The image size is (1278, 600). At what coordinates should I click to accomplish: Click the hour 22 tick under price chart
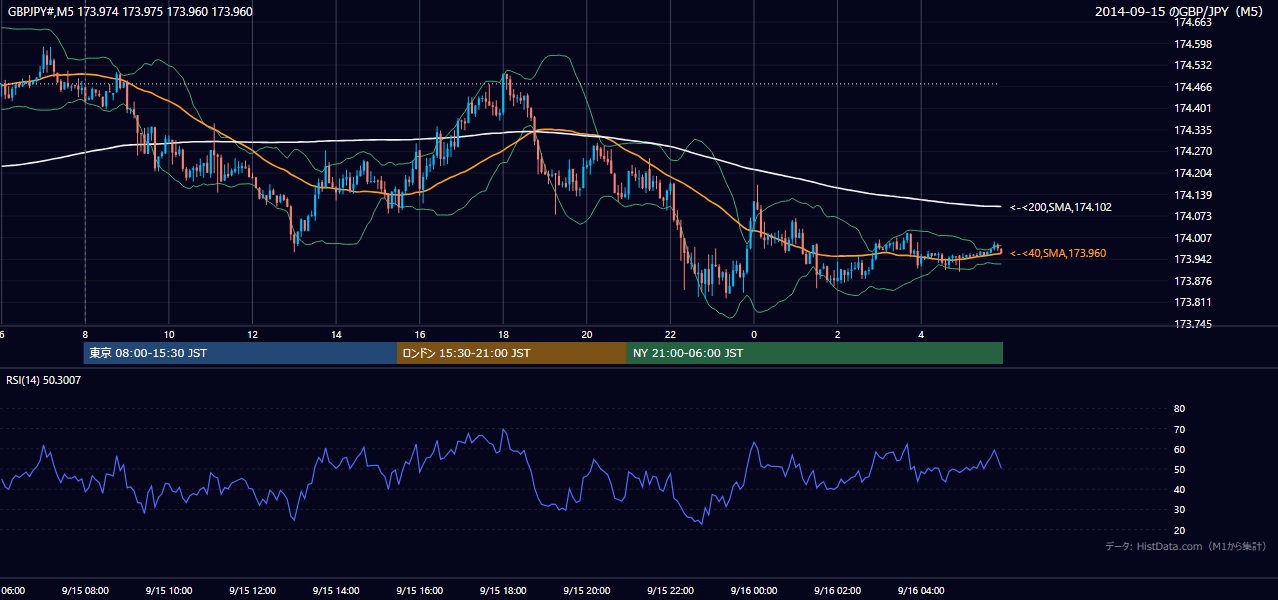coord(670,335)
